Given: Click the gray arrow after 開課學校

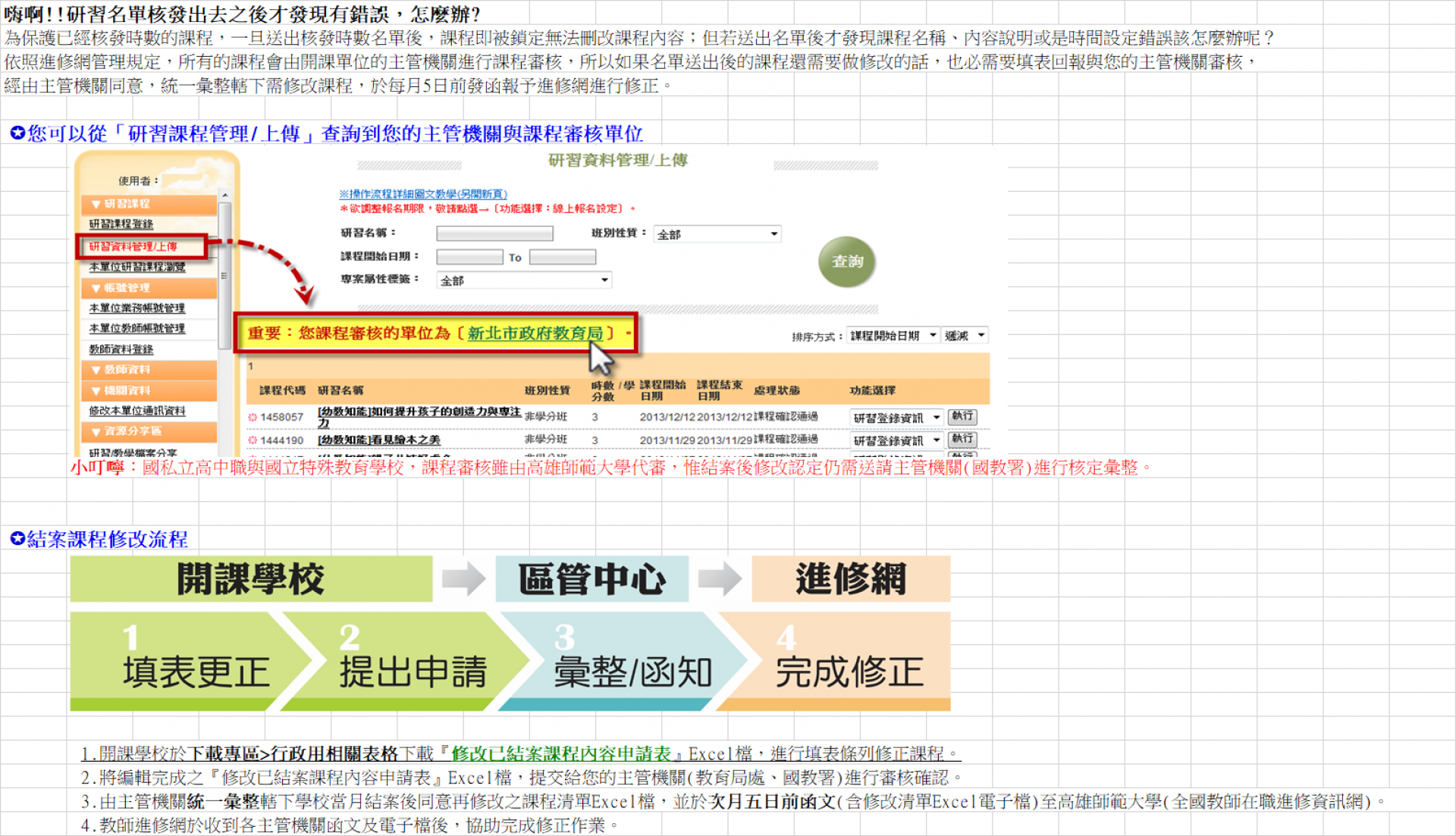Looking at the screenshot, I should click(463, 579).
